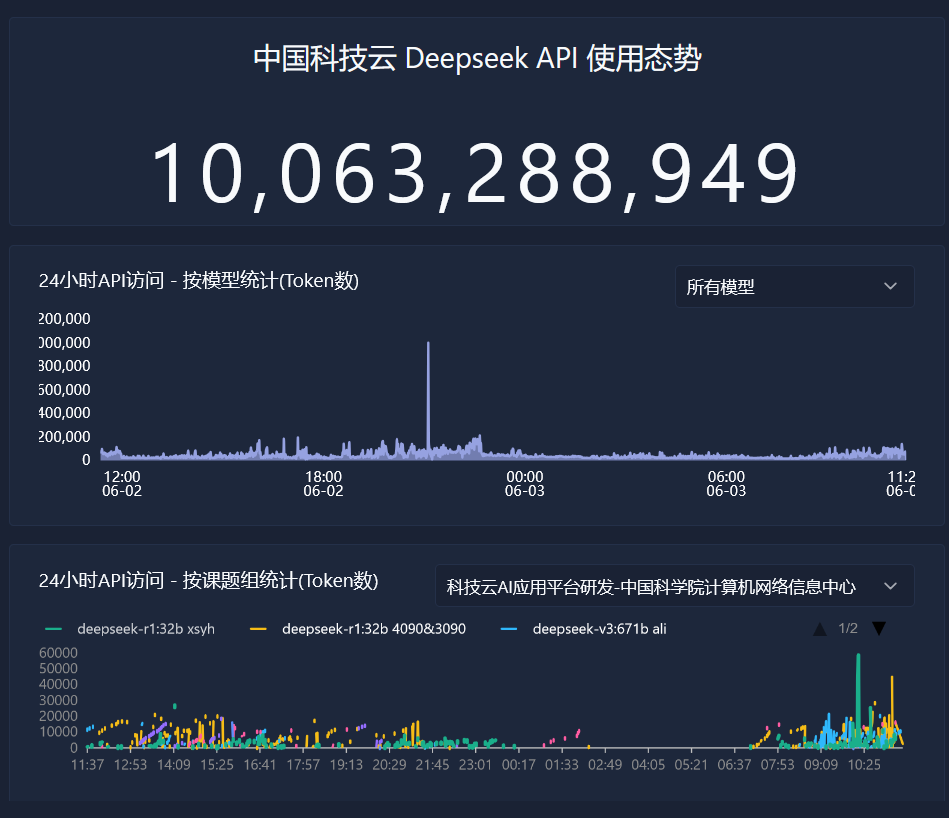Click the 中国科技云 Deepseek API 使用态势 title
This screenshot has width=949, height=818.
477,59
